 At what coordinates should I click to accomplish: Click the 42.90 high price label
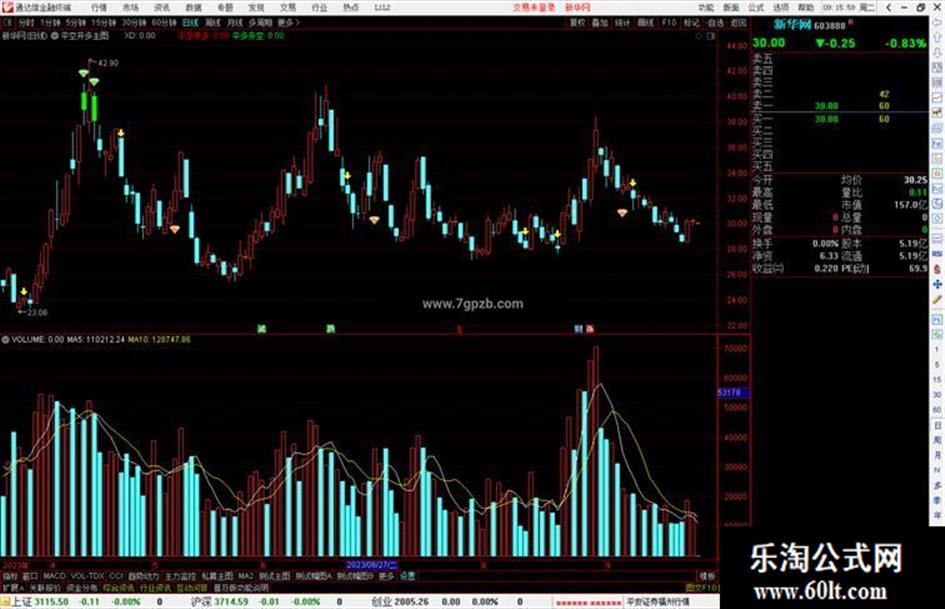[108, 63]
